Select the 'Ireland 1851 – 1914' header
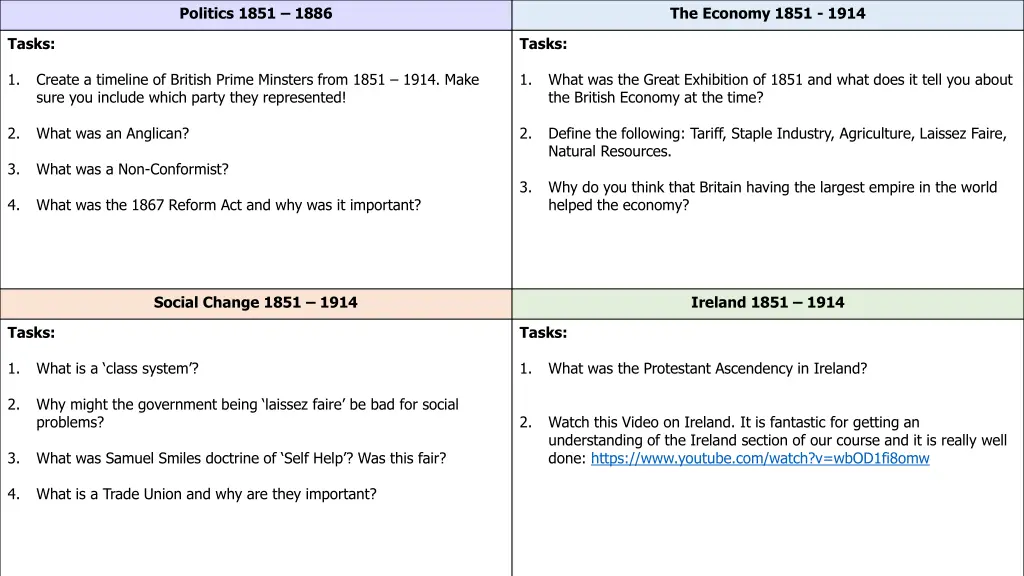The width and height of the screenshot is (1024, 576). (768, 303)
